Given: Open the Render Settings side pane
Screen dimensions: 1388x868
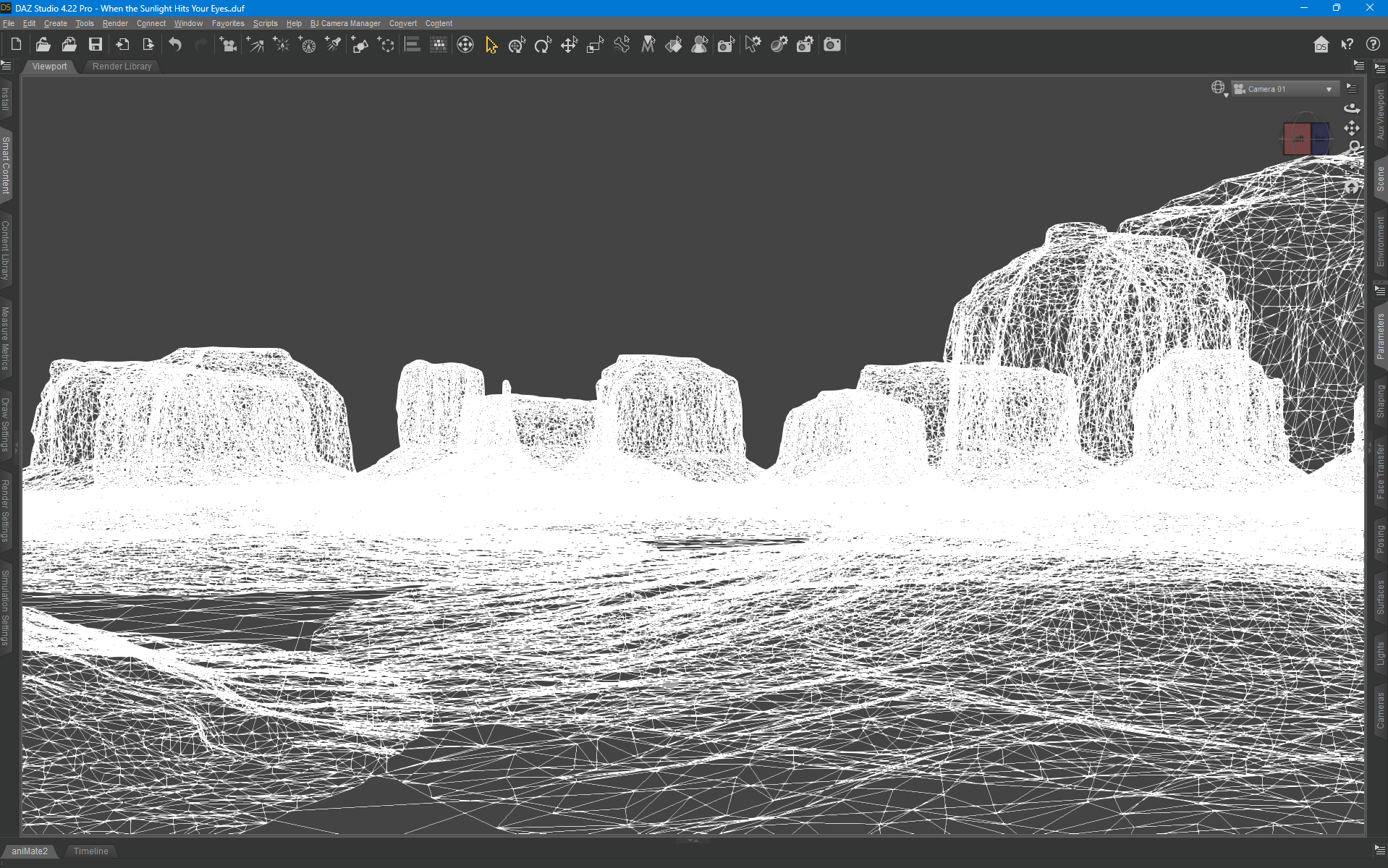Looking at the screenshot, I should 6,511.
